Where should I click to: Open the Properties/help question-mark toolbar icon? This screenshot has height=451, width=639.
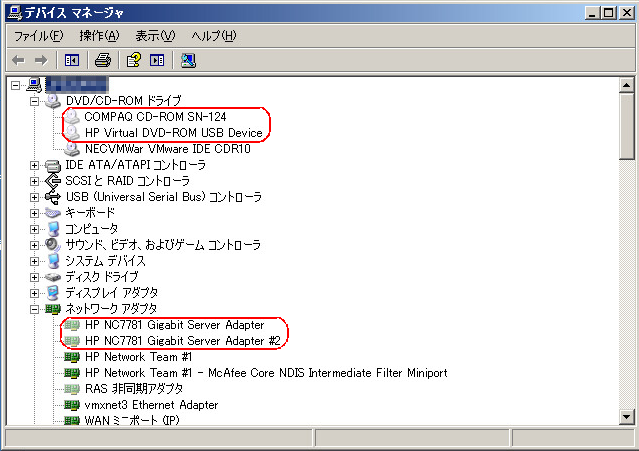coord(134,60)
